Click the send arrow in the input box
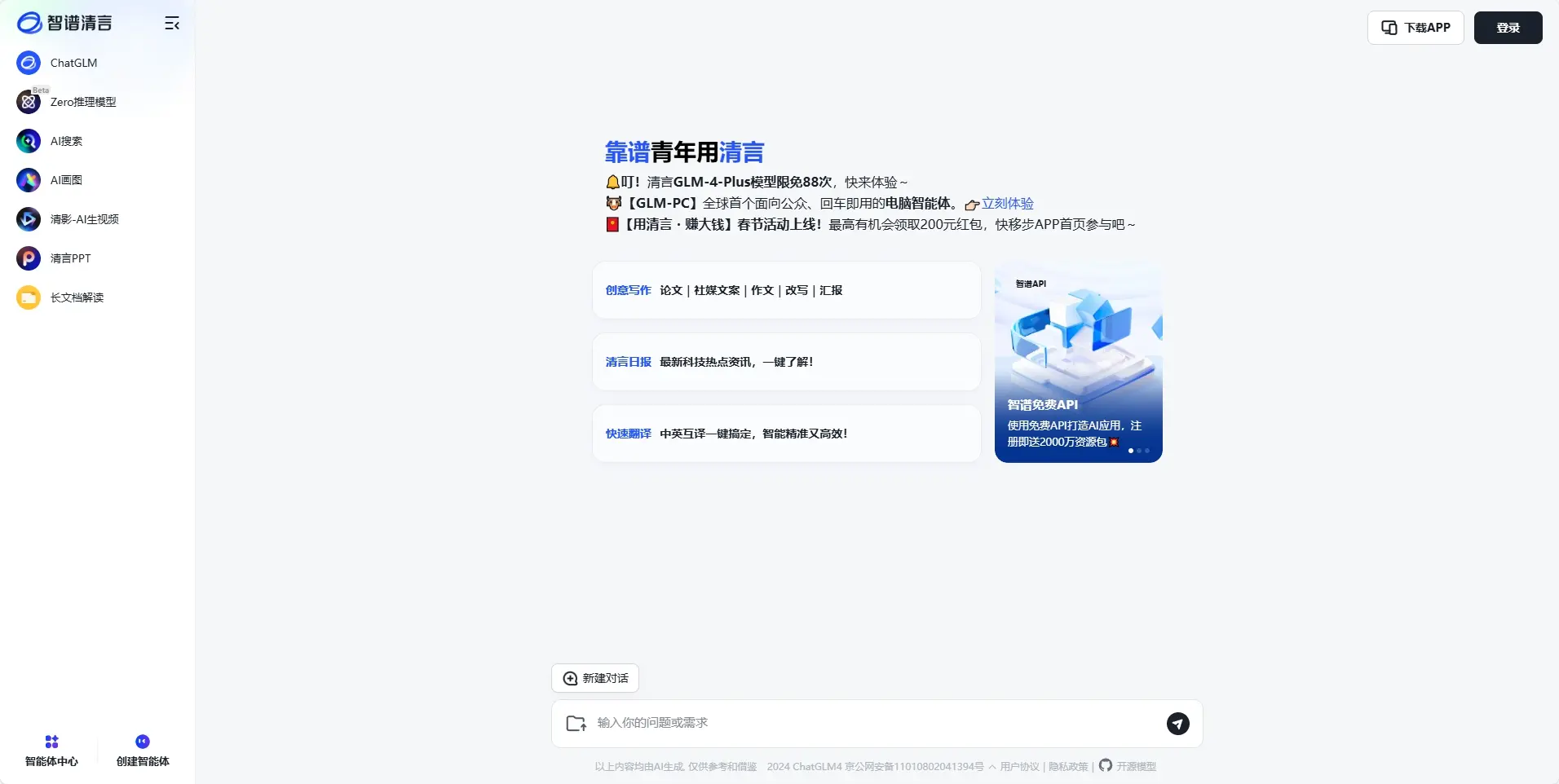The height and width of the screenshot is (784, 1559). (1178, 724)
